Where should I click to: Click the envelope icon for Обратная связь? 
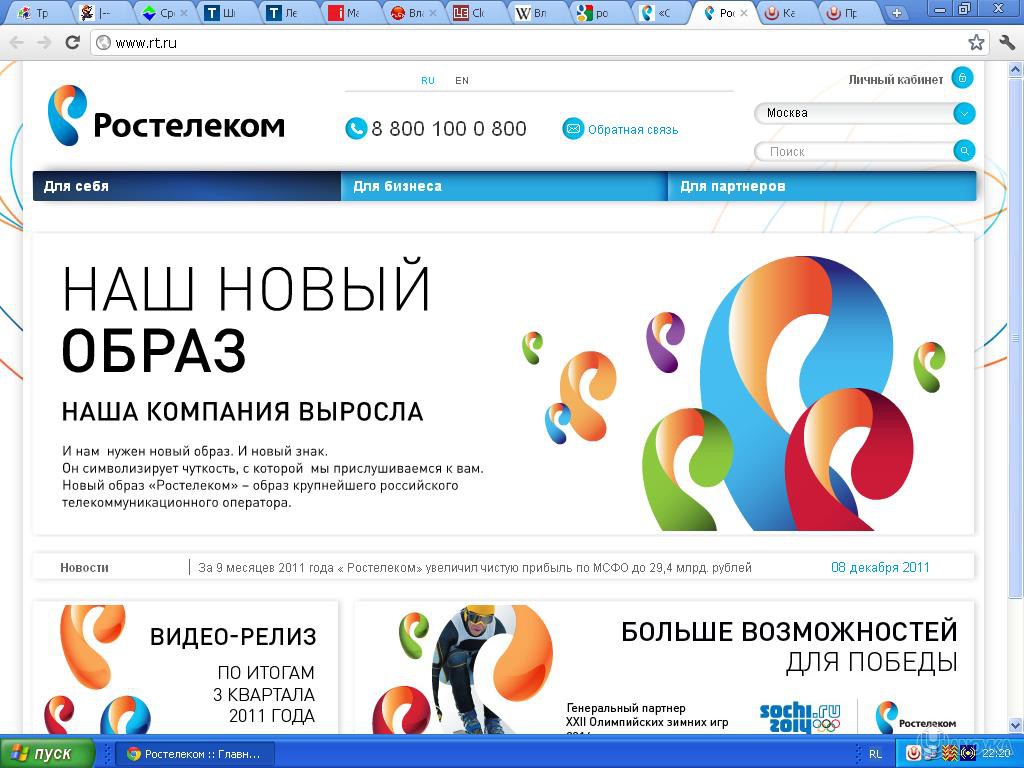(573, 129)
